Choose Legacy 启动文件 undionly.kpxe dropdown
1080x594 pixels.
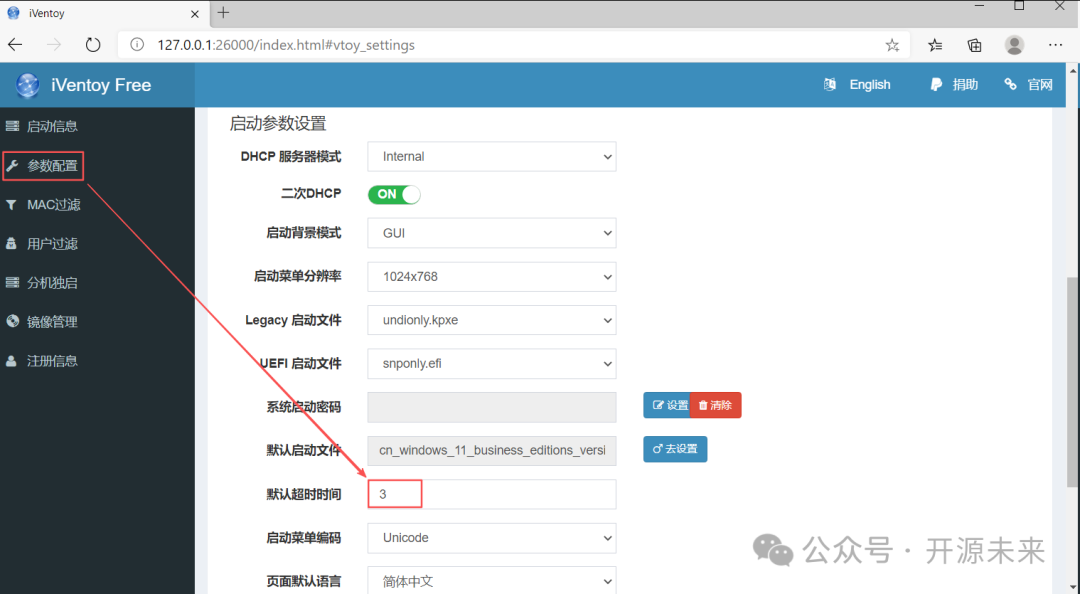tap(492, 320)
